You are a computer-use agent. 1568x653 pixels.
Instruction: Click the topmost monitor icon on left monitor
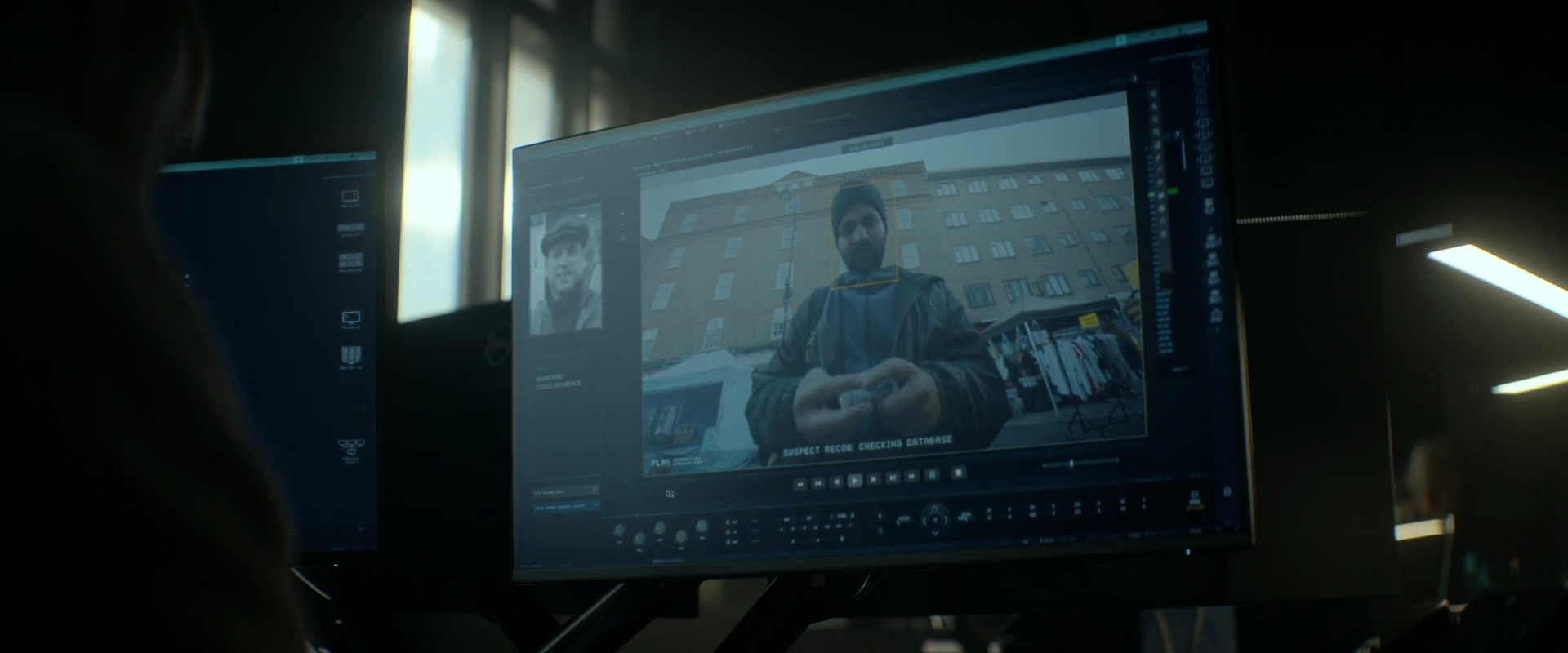click(350, 198)
